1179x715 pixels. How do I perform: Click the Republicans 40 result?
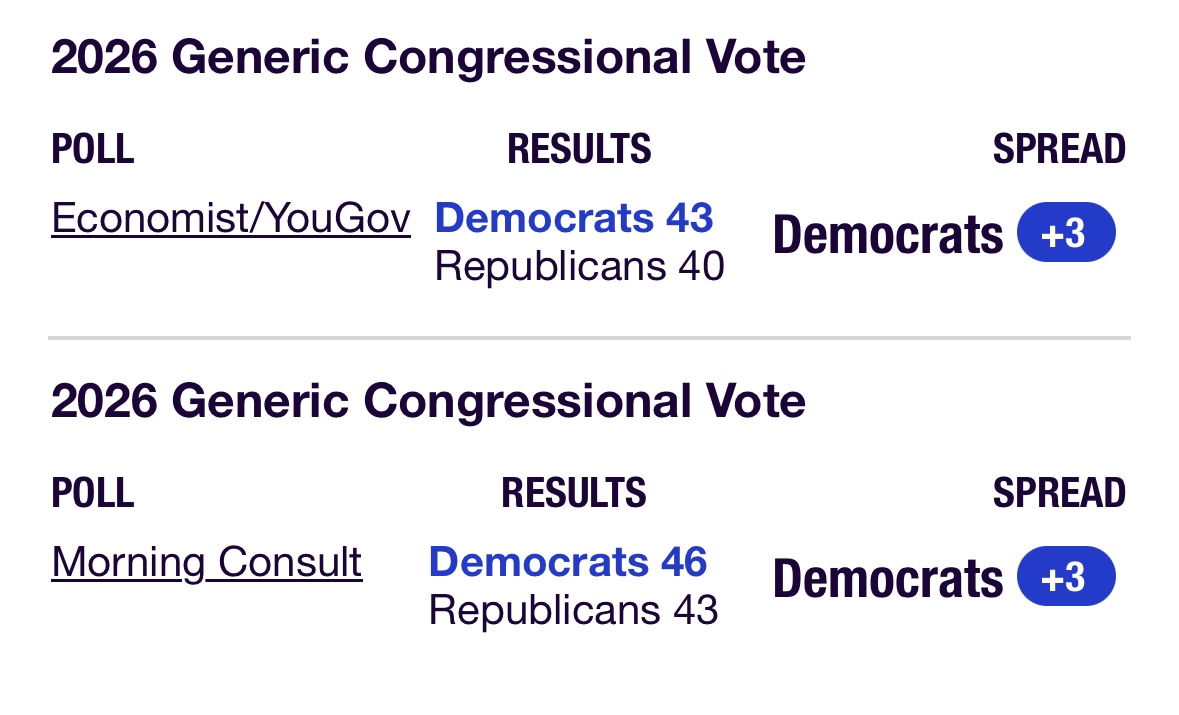point(579,267)
